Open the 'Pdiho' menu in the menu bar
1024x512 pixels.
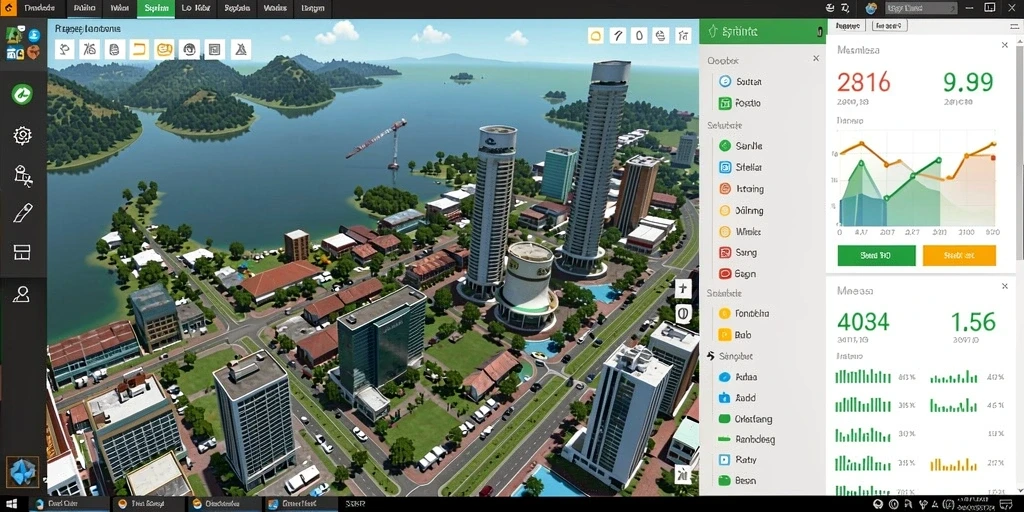click(x=84, y=8)
